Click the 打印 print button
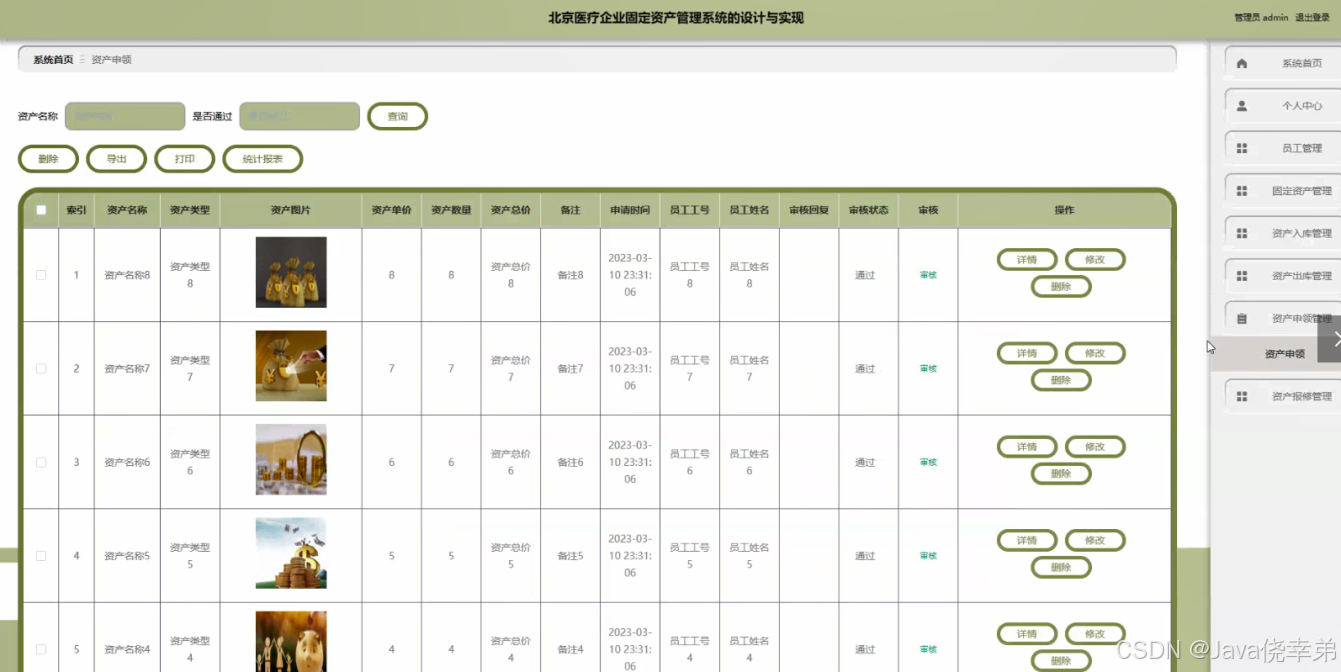Viewport: 1341px width, 672px height. (x=185, y=159)
